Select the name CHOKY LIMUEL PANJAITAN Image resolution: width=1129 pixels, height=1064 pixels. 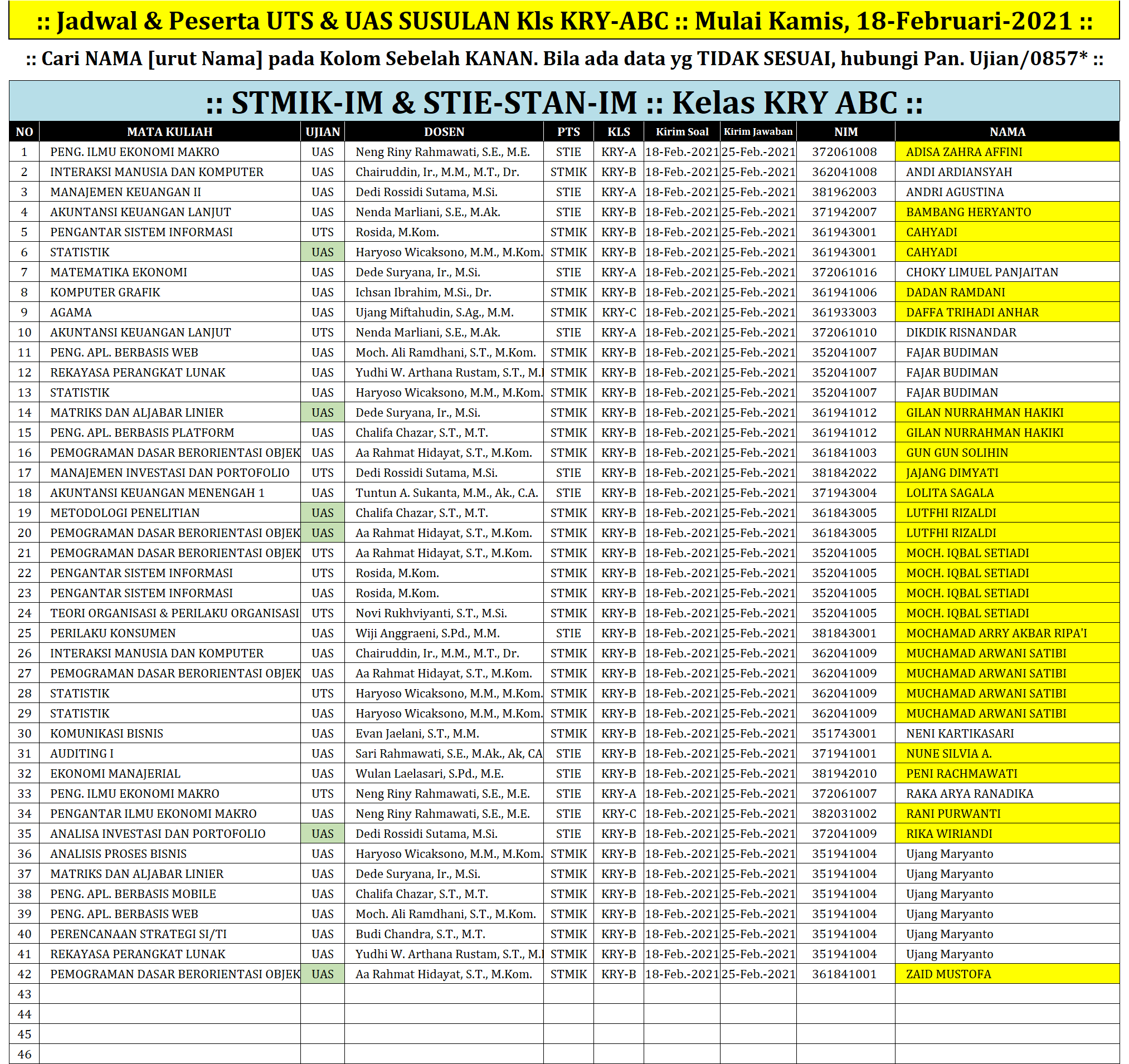pyautogui.click(x=982, y=272)
